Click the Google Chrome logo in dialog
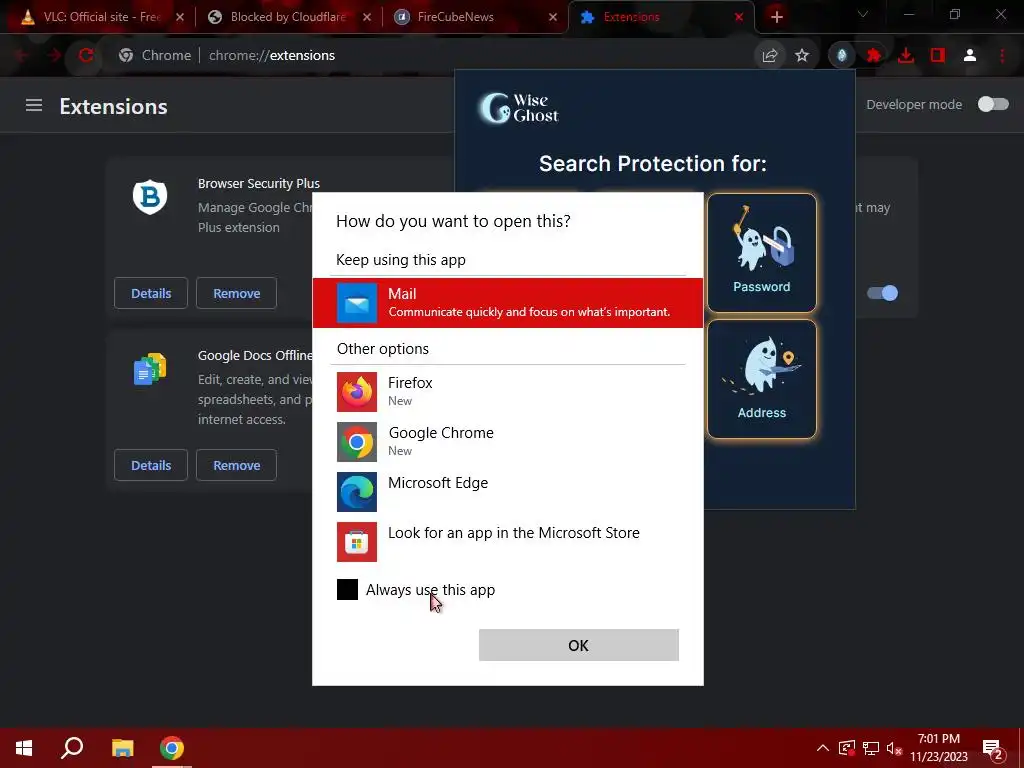This screenshot has height=768, width=1024. point(357,442)
